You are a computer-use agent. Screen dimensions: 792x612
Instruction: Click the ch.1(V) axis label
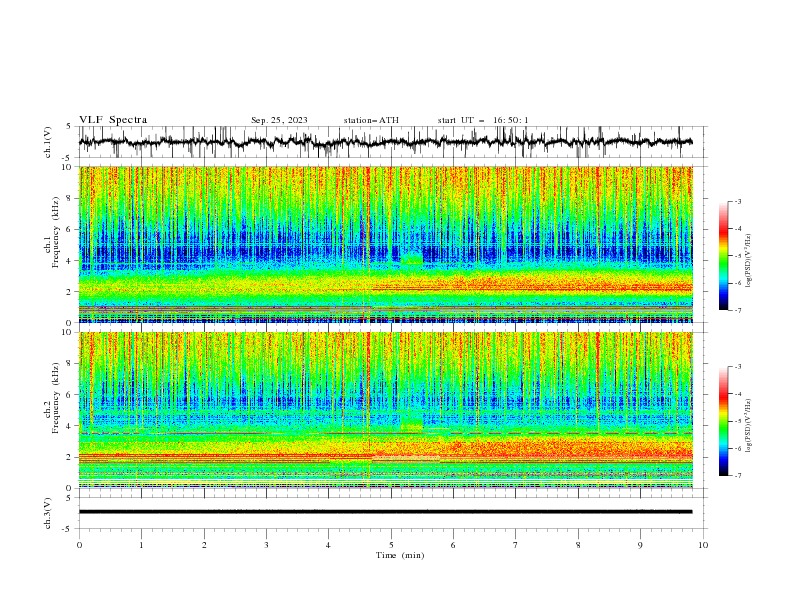pos(48,142)
